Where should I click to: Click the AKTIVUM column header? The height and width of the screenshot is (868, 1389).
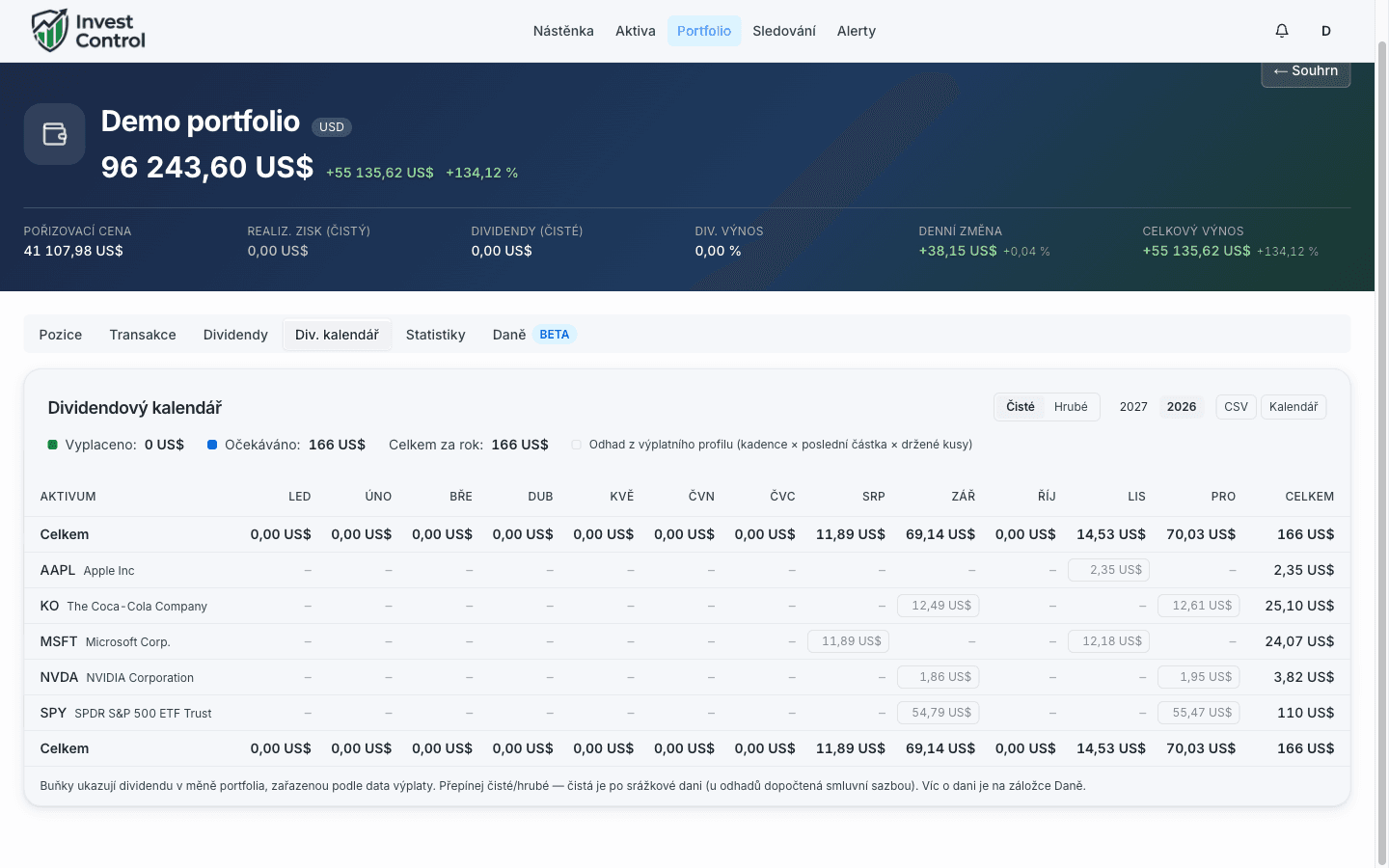point(68,497)
